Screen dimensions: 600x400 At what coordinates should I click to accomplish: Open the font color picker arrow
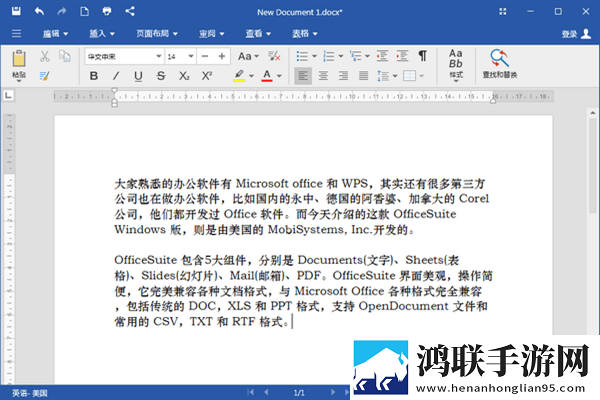point(279,76)
